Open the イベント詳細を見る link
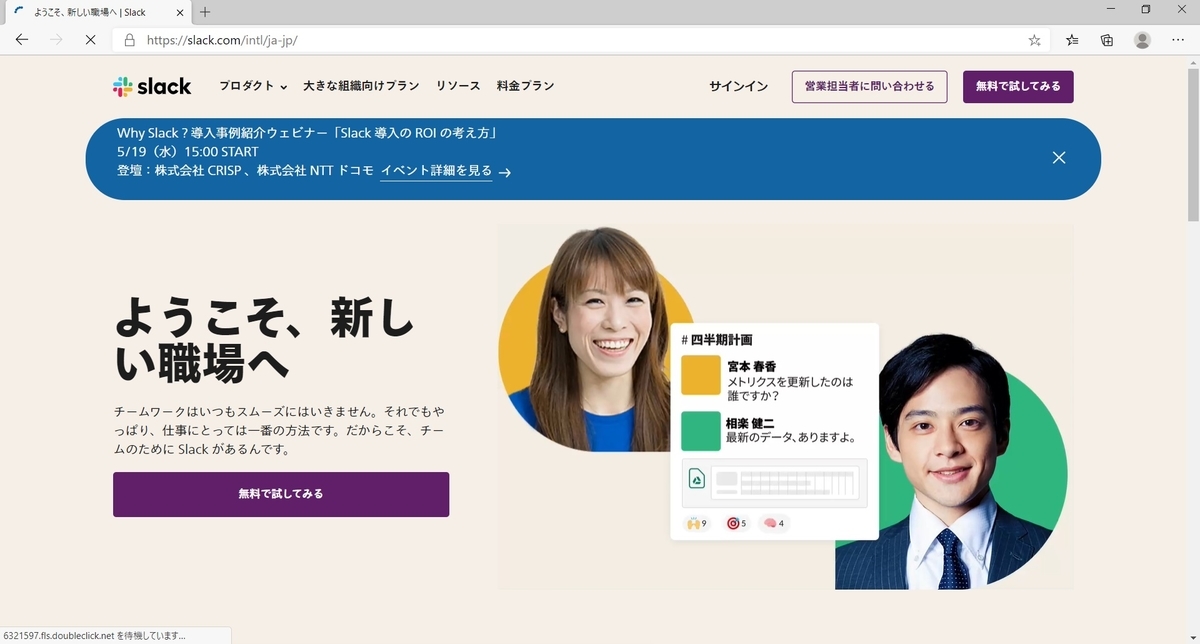1200x644 pixels. click(436, 171)
